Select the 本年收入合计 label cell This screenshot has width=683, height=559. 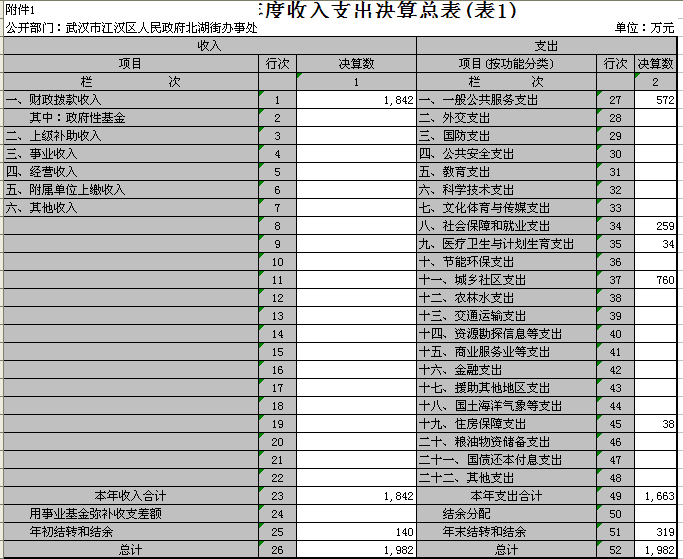[x=130, y=496]
